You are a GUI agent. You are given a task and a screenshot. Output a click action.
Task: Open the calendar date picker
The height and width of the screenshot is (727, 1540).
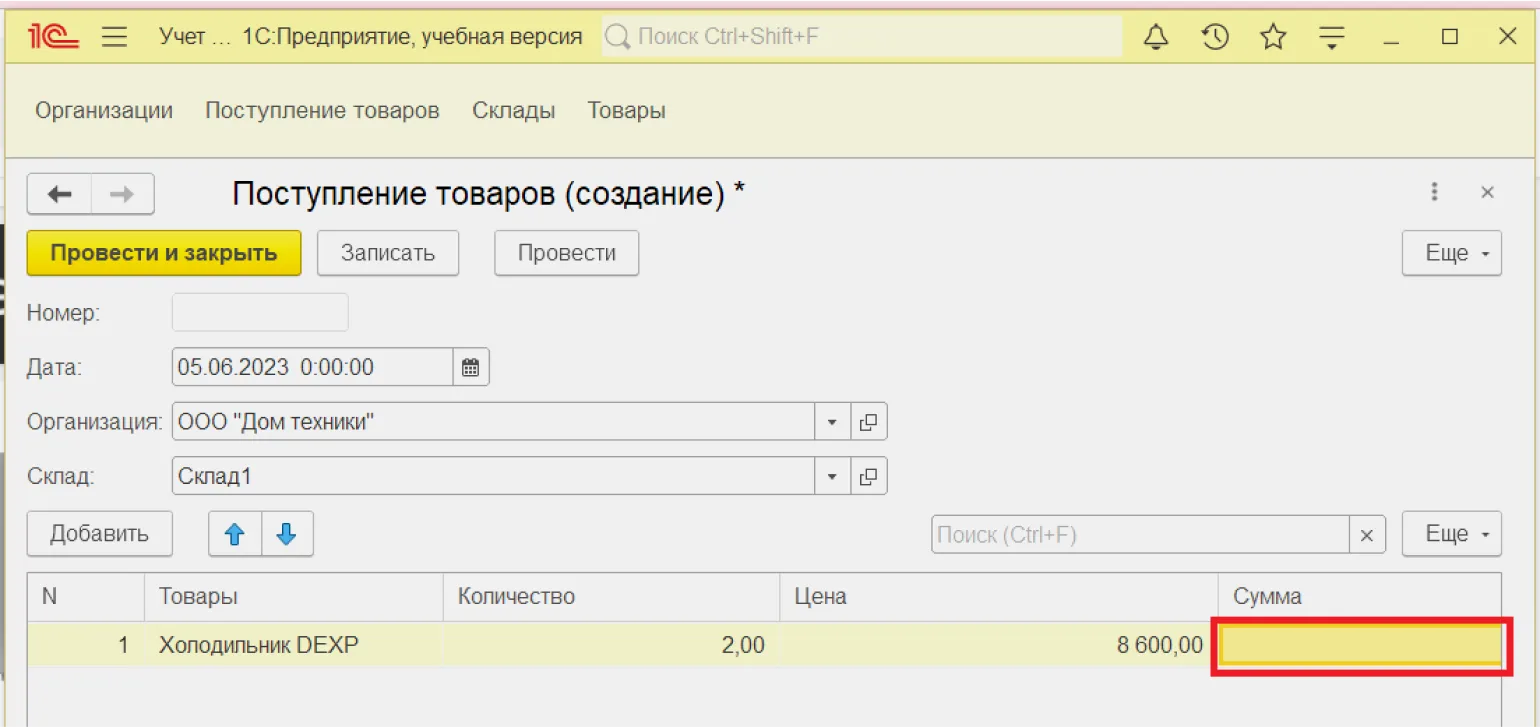pos(470,367)
